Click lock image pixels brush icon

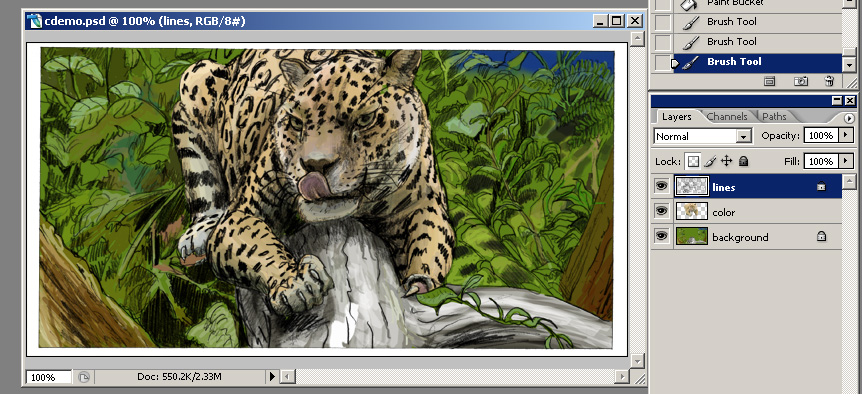click(x=710, y=161)
